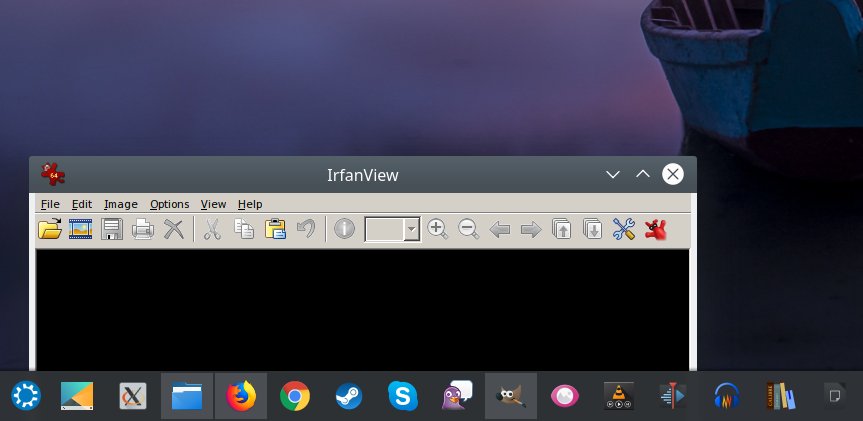Image resolution: width=863 pixels, height=421 pixels.
Task: Click inside the zoom value field
Action: pos(385,229)
